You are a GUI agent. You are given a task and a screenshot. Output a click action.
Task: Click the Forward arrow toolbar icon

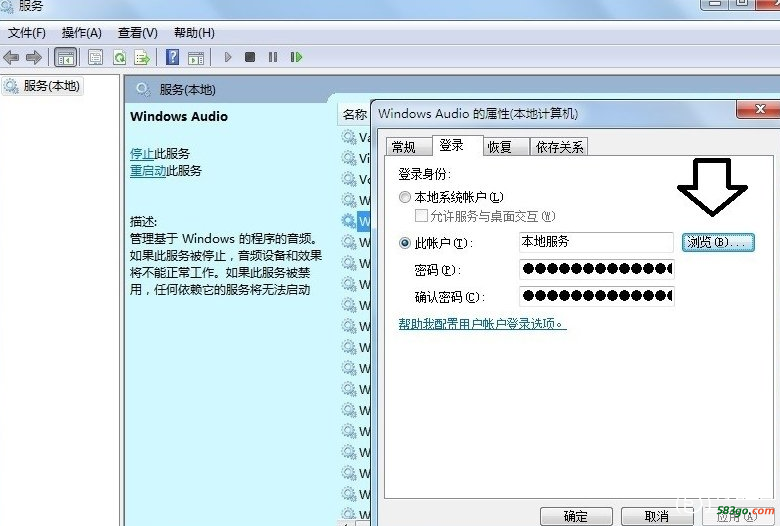34,58
